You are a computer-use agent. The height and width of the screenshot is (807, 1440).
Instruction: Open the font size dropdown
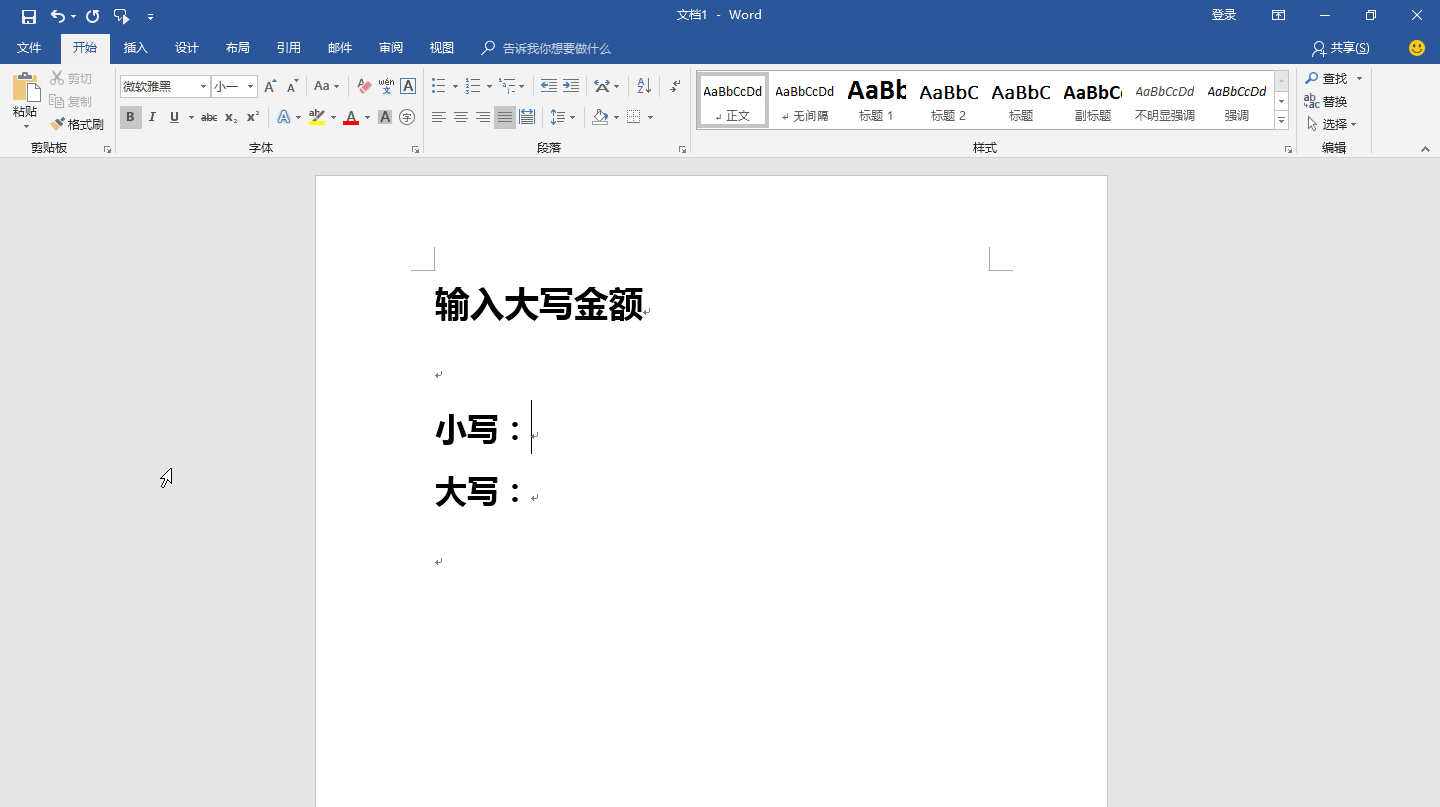[x=250, y=87]
